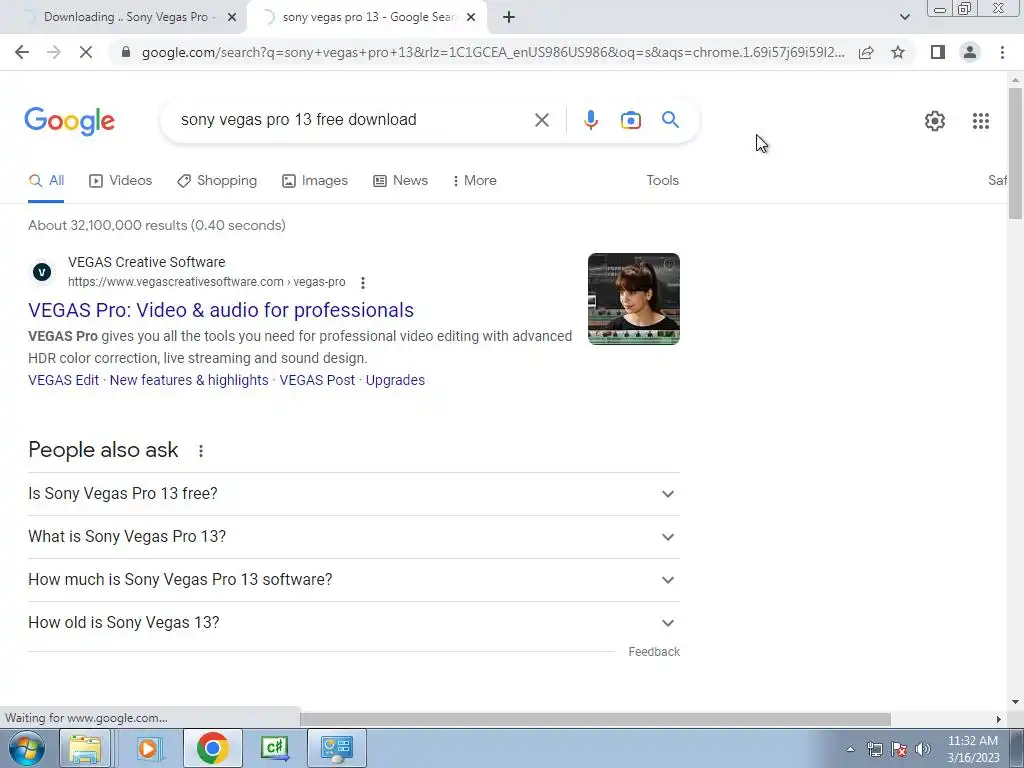Open the control panel taskbar app
The height and width of the screenshot is (768, 1024).
(x=336, y=748)
